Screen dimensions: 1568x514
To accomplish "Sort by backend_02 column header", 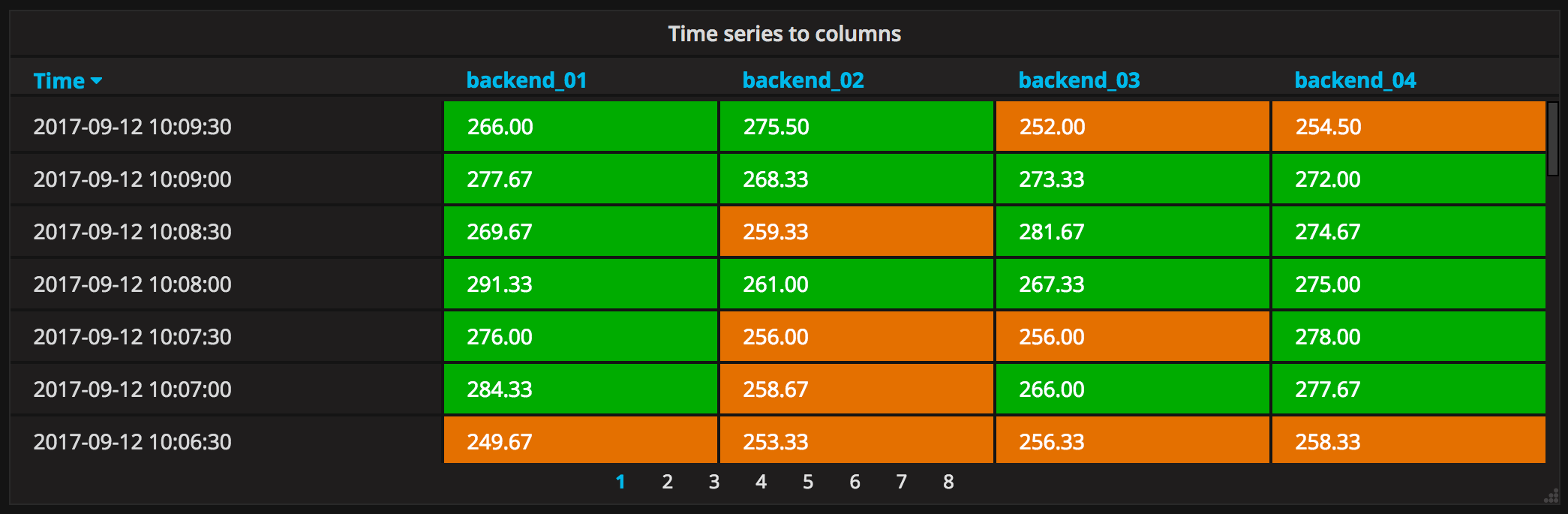I will click(x=803, y=80).
